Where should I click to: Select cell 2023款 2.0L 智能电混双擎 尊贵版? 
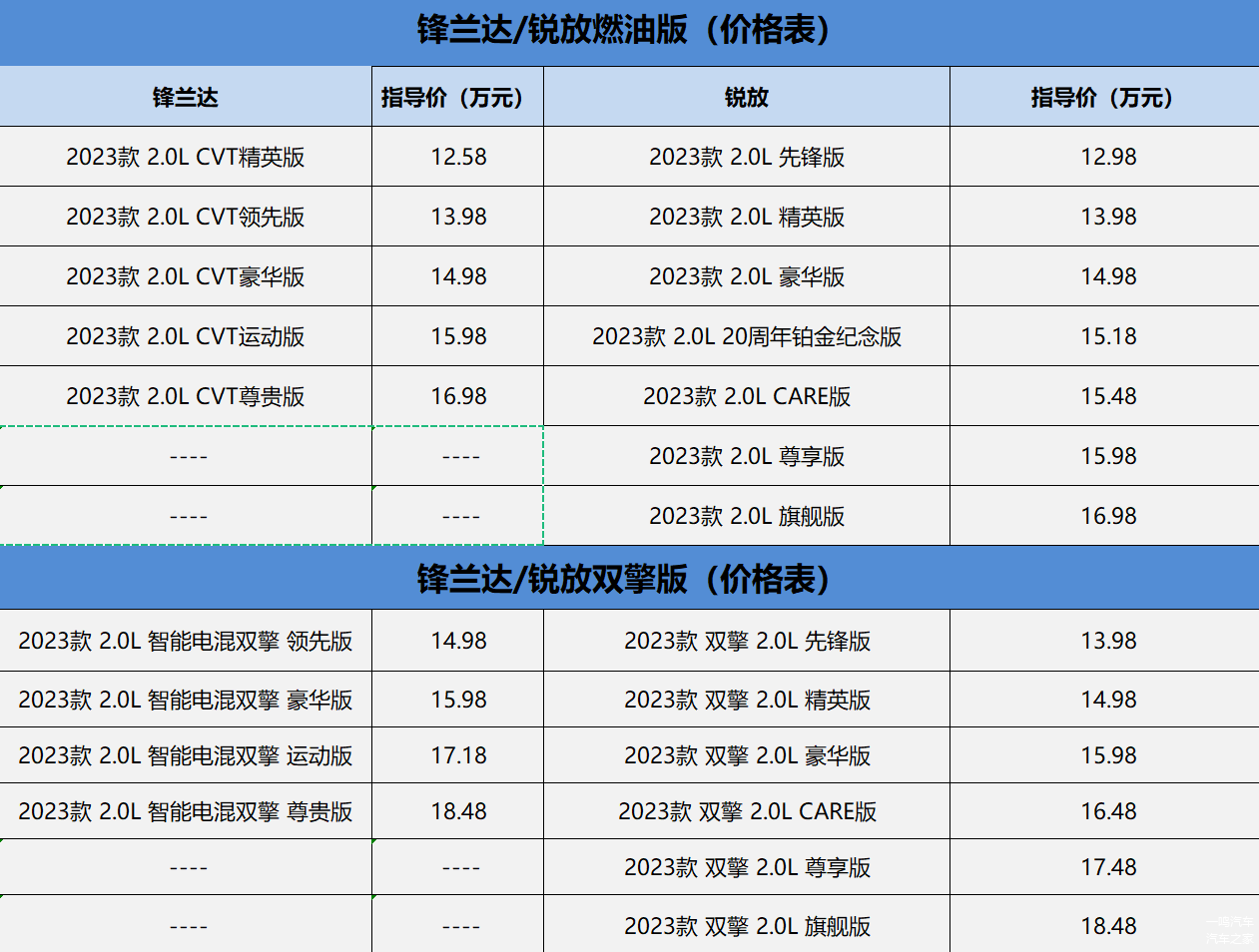point(186,811)
